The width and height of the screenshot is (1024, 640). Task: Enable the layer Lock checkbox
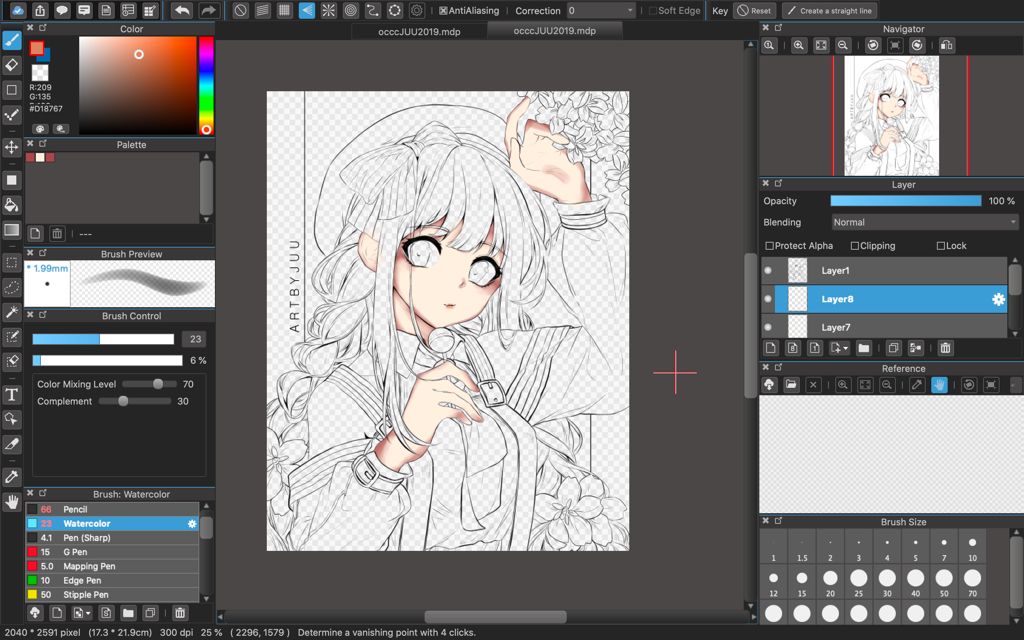pyautogui.click(x=940, y=246)
